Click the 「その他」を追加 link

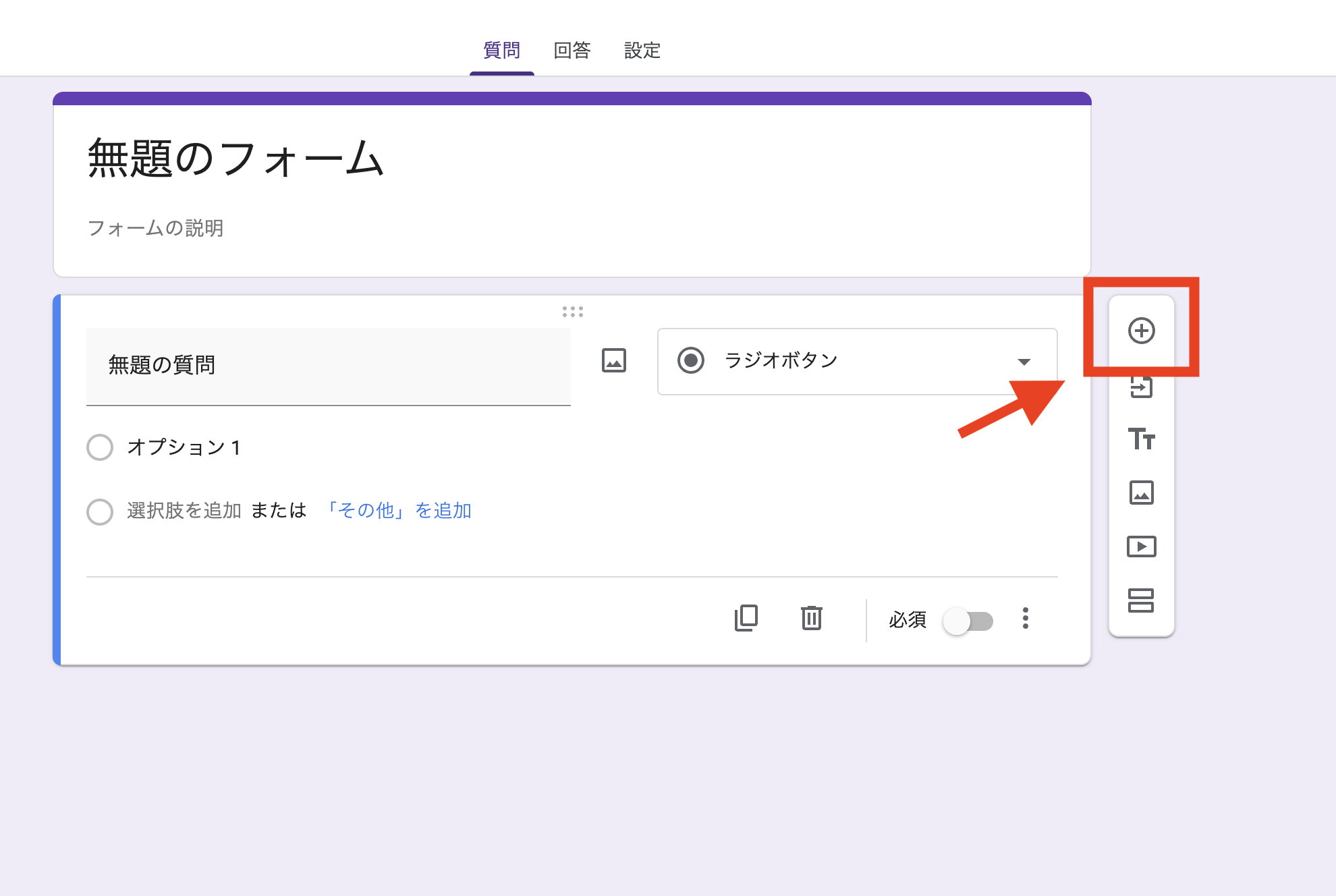pyautogui.click(x=398, y=511)
